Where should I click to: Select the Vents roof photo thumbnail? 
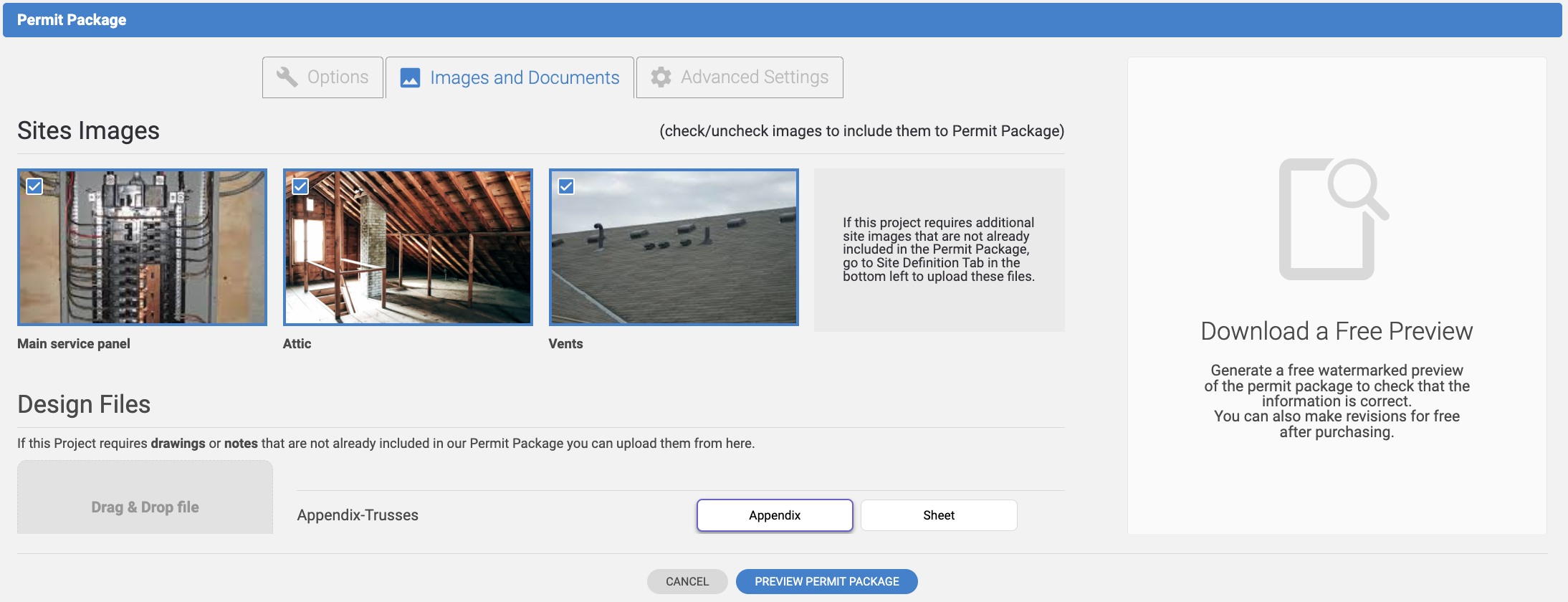click(x=674, y=247)
